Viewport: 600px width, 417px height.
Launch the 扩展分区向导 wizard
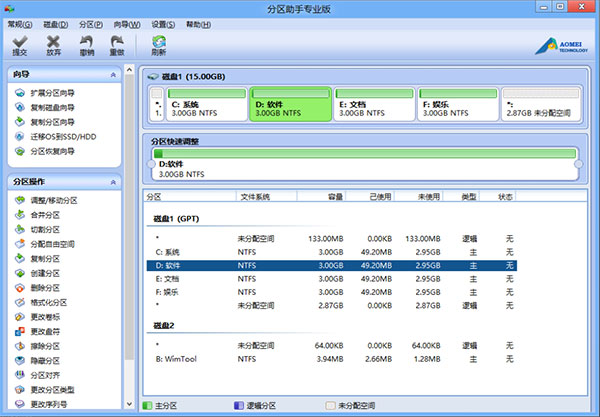51,92
